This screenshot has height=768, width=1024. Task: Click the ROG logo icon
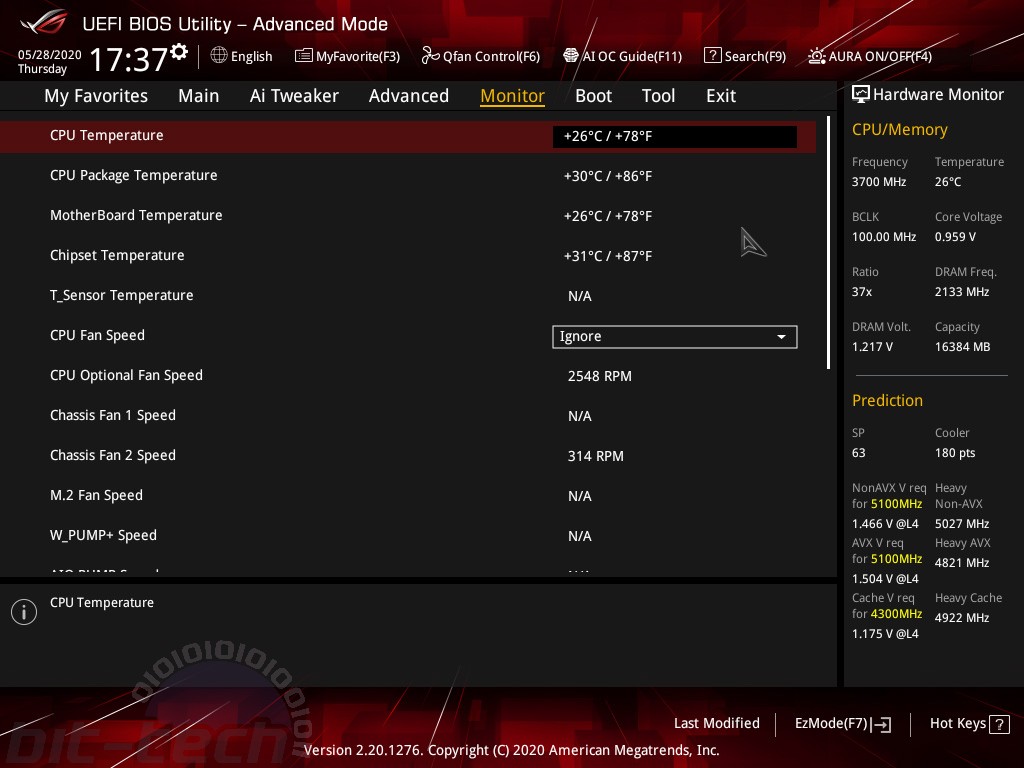click(44, 22)
